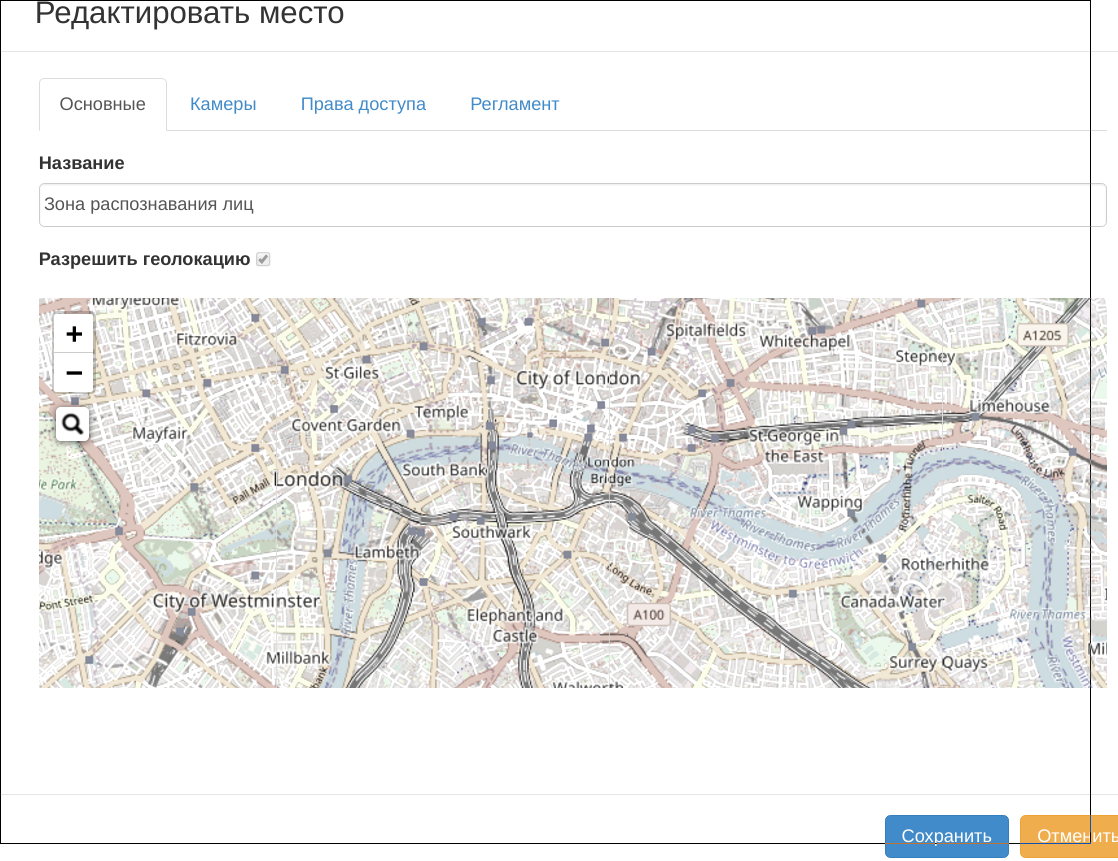Screen dimensions: 1118x861
Task: Click the Covent Garden label on map
Action: point(346,426)
